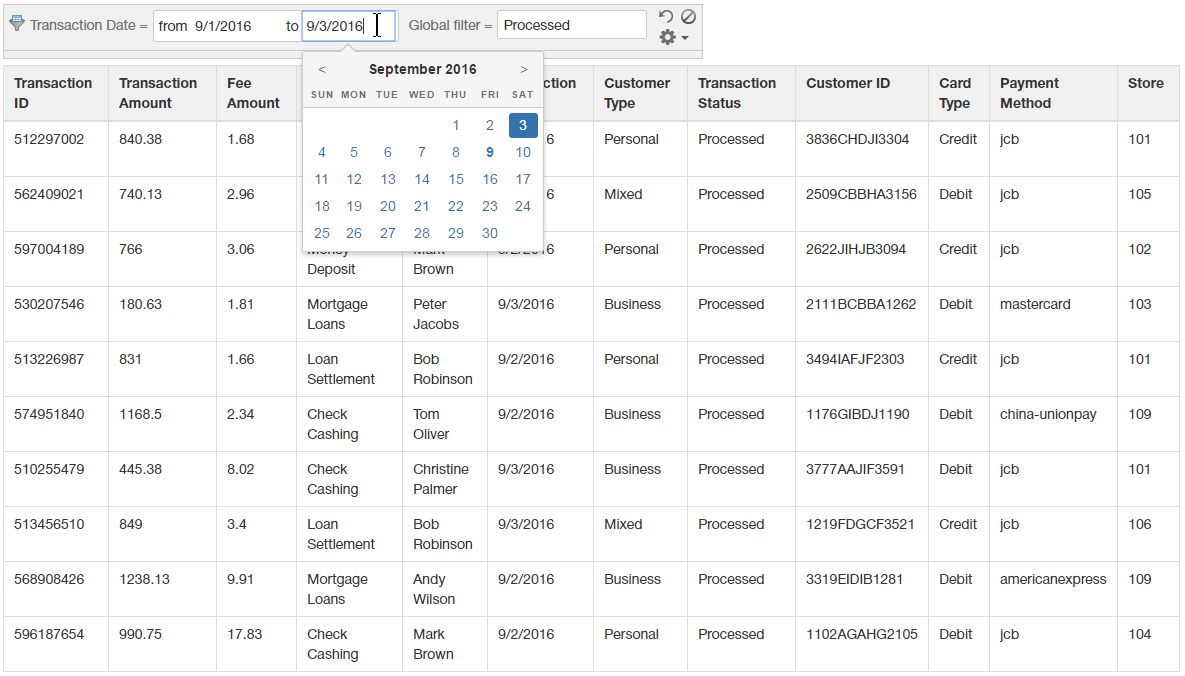The image size is (1185, 676).
Task: Click the 'to' date field 9/3/2016
Action: point(340,26)
